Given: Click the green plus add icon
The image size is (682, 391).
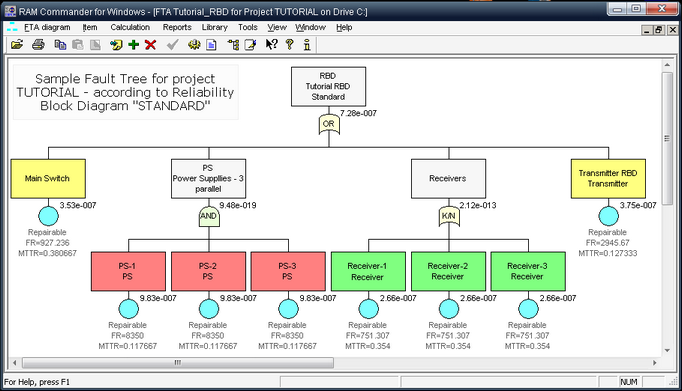Looking at the screenshot, I should (x=134, y=44).
